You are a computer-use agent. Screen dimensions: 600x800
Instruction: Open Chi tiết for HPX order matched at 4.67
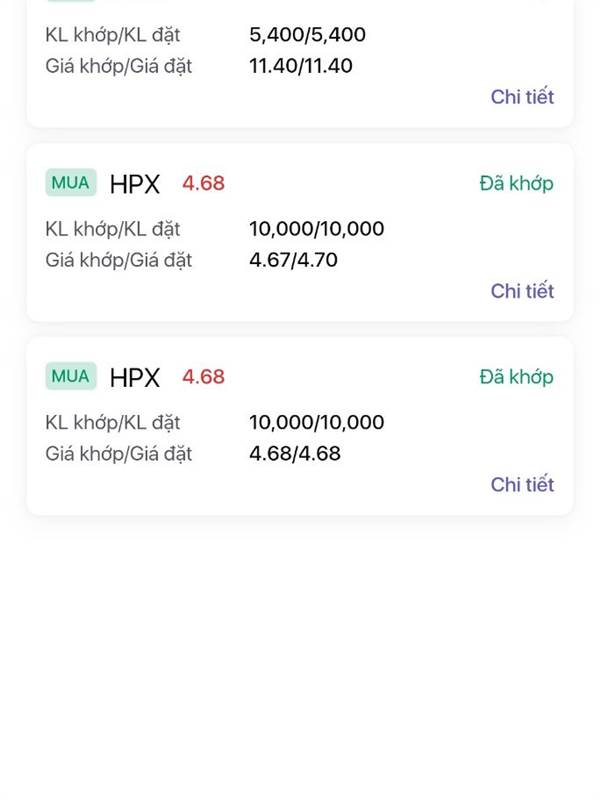[x=522, y=291]
